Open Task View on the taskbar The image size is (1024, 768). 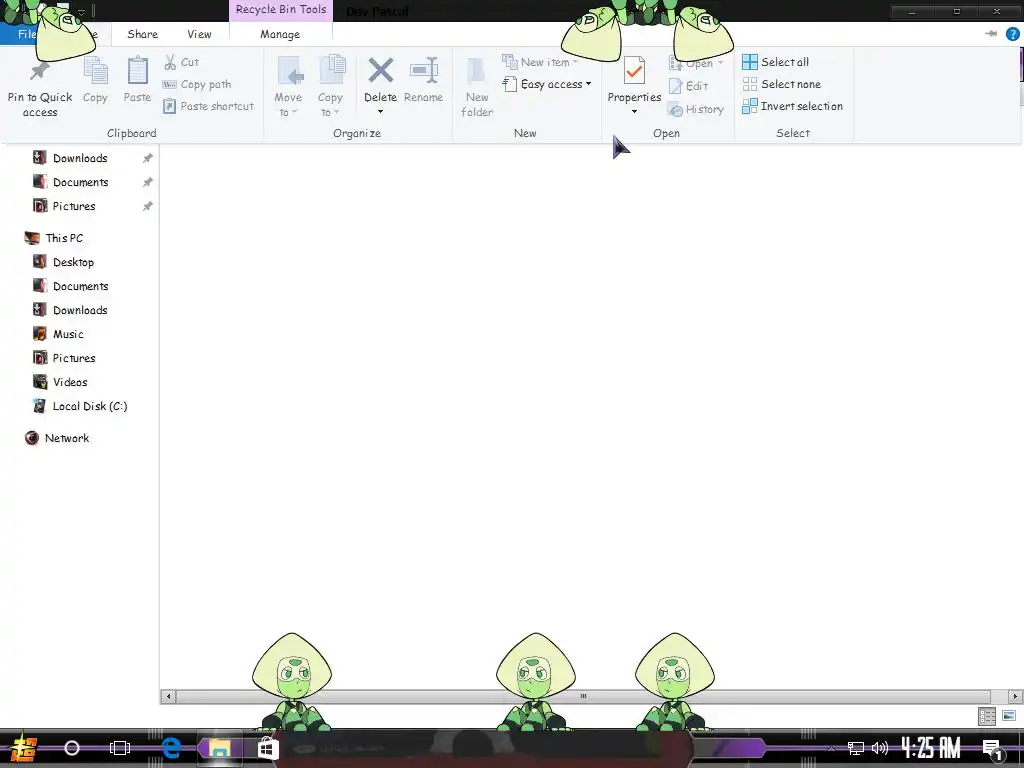click(x=120, y=748)
